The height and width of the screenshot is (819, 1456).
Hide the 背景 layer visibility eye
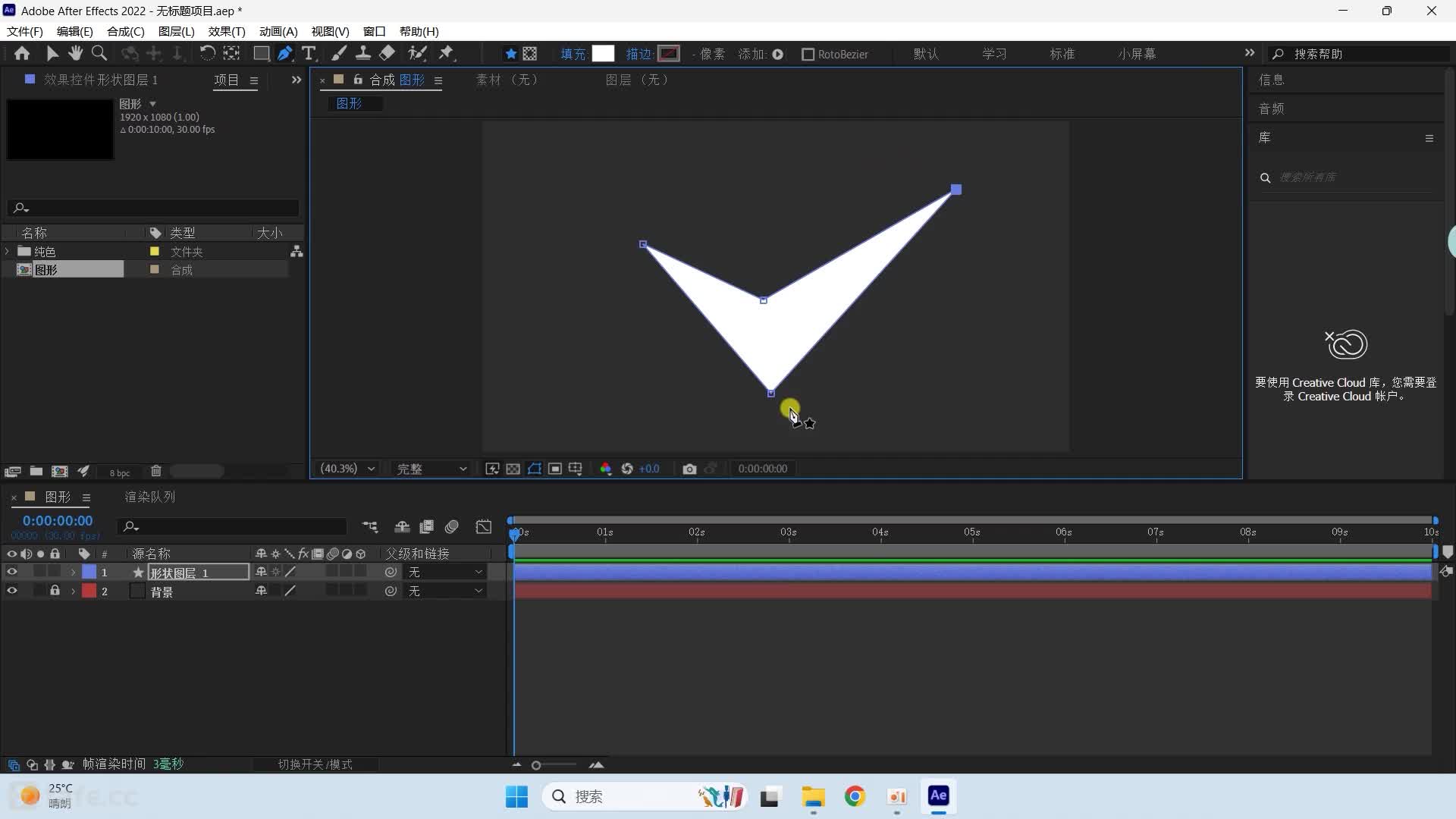(x=12, y=591)
